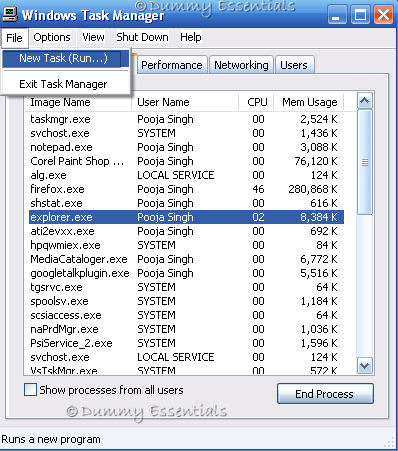
Task: Switch to the Users tab
Action: point(294,65)
